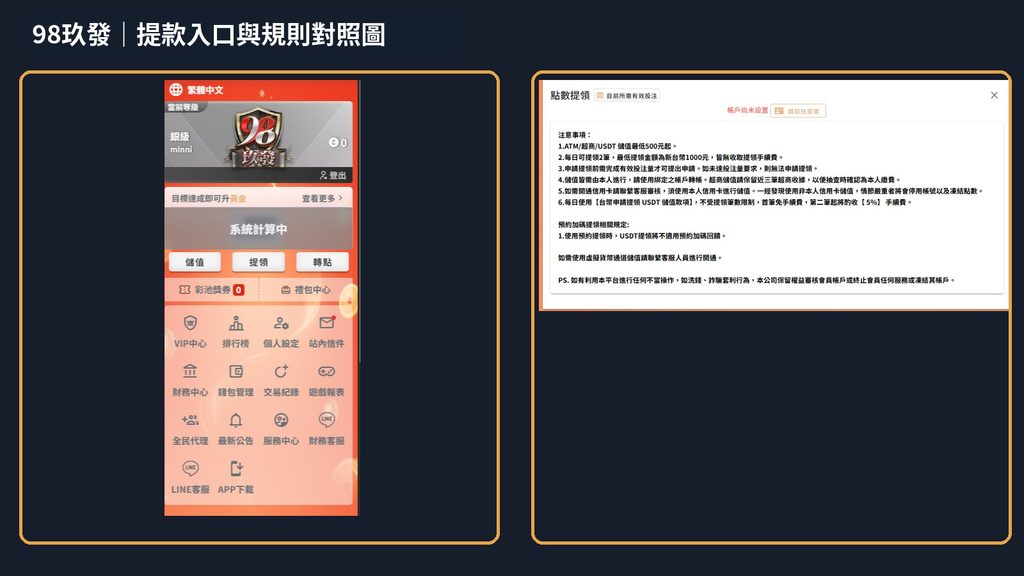The image size is (1024, 576).
Task: Open the 財務客服 LINE icon
Action: pos(327,419)
